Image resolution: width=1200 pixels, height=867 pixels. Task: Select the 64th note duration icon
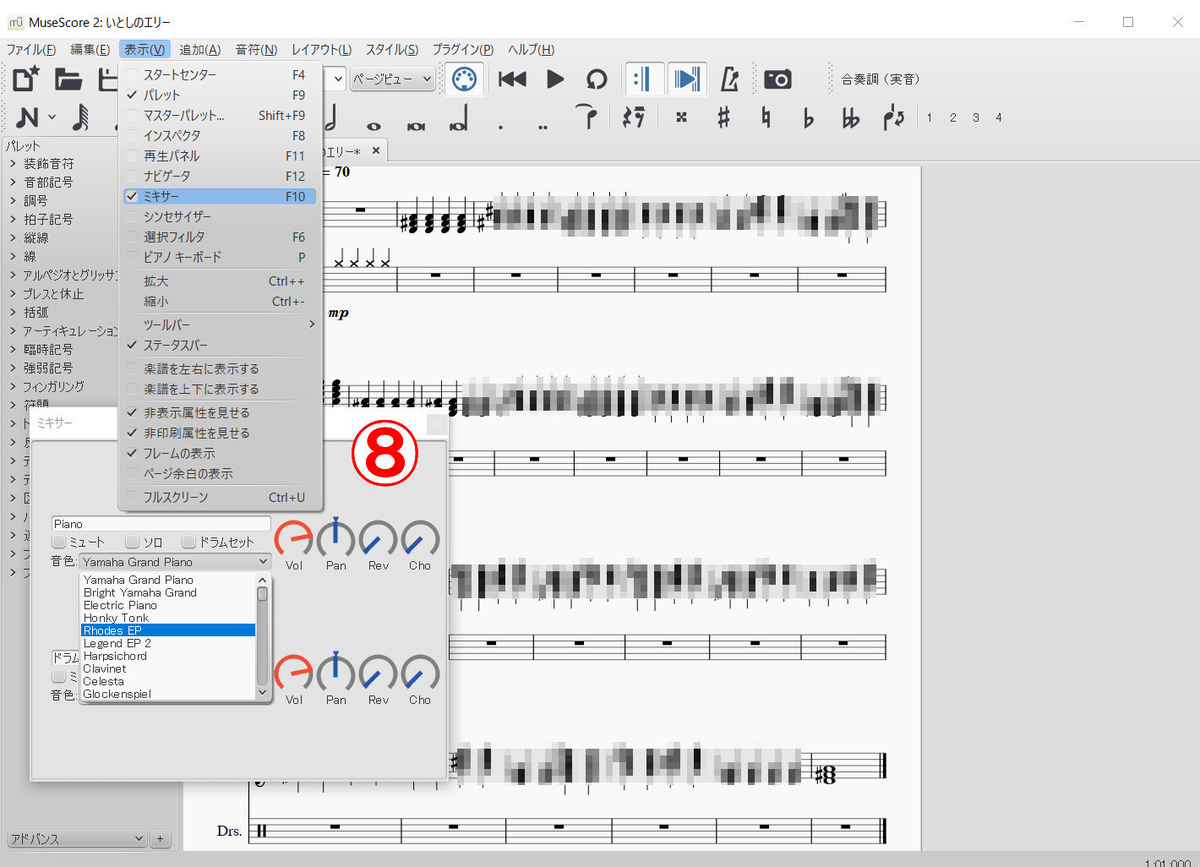coord(81,117)
